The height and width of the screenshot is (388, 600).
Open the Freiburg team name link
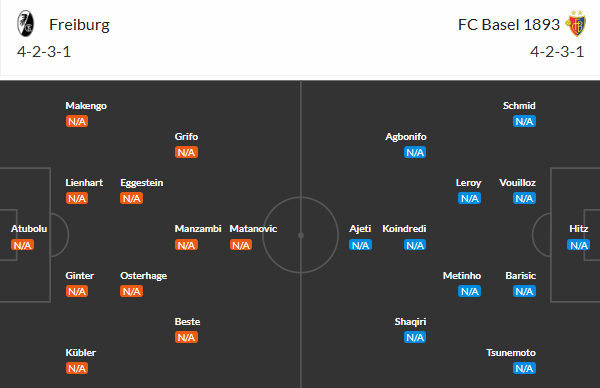(79, 25)
